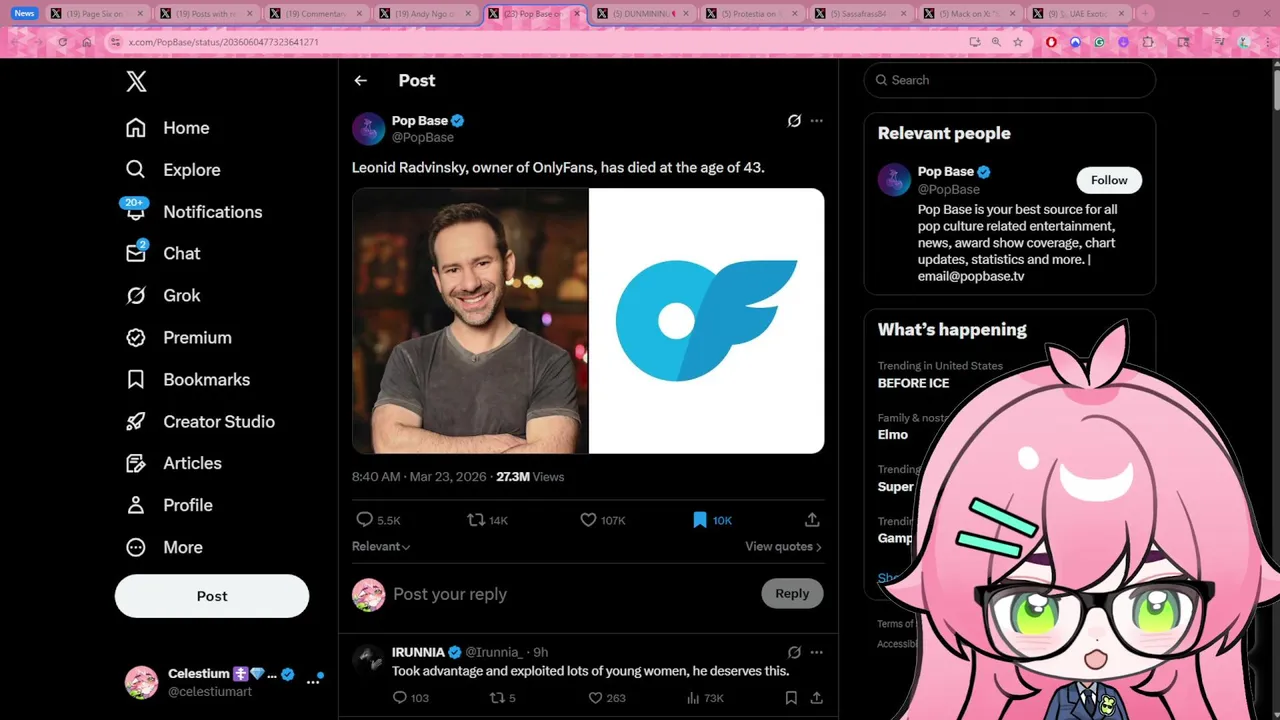
Task: Switch to Andy Ngo browser tab
Action: 425,14
